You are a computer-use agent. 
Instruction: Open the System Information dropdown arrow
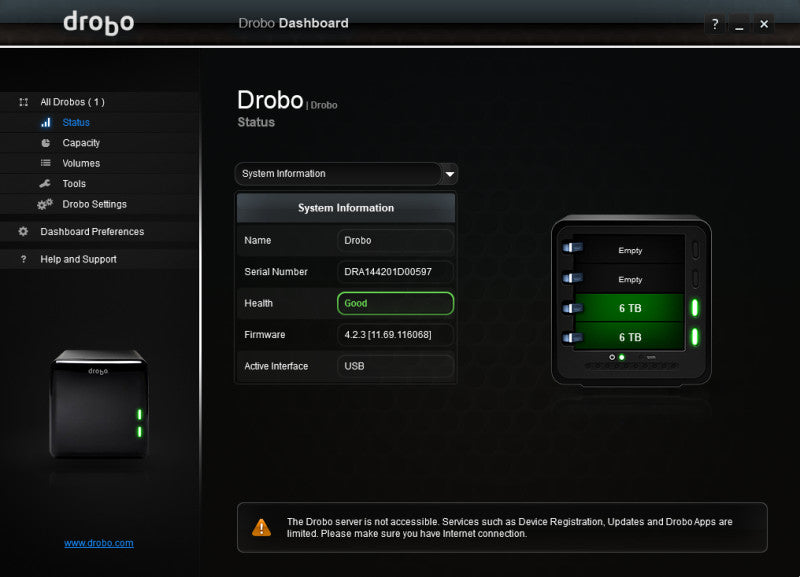[449, 174]
